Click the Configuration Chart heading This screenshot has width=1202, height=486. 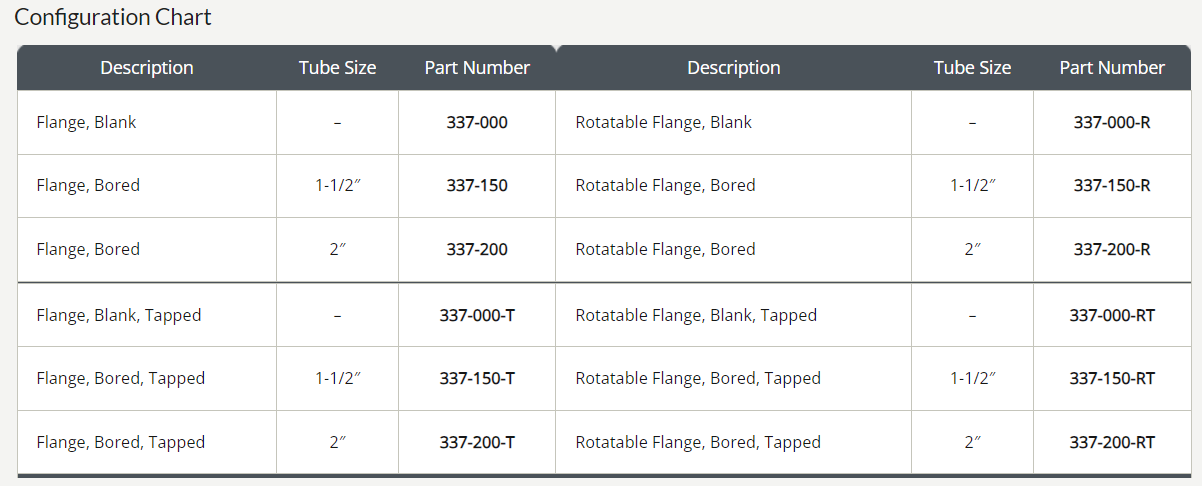click(x=113, y=17)
